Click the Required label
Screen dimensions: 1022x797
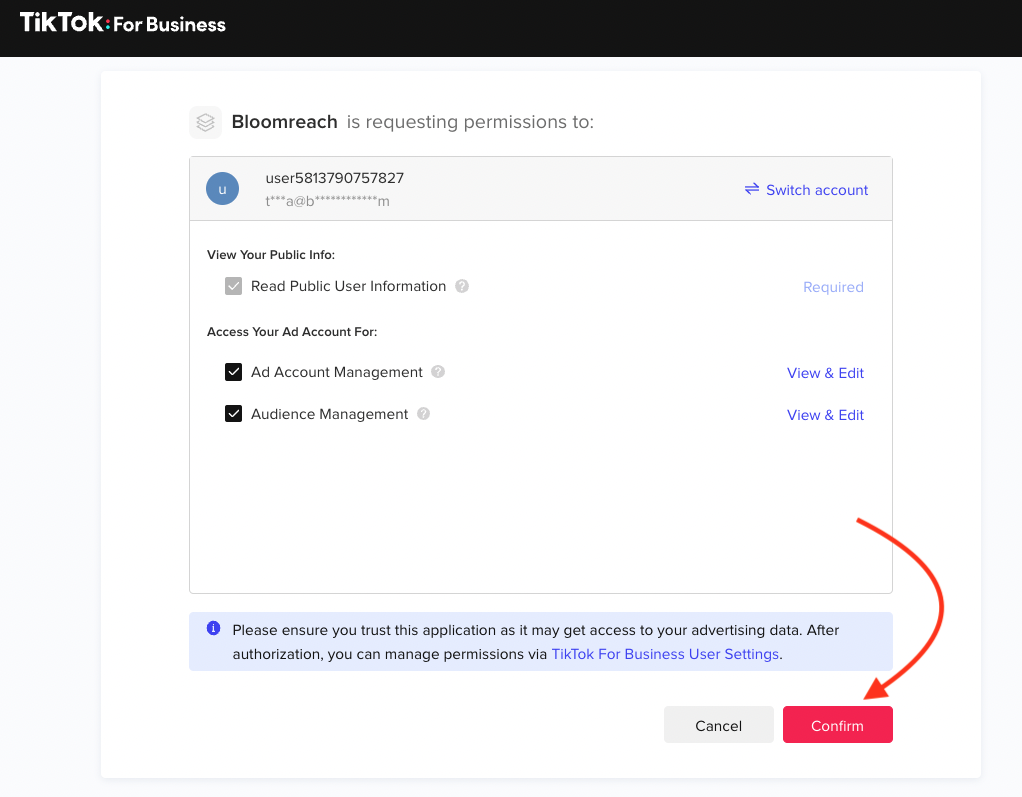pos(833,287)
